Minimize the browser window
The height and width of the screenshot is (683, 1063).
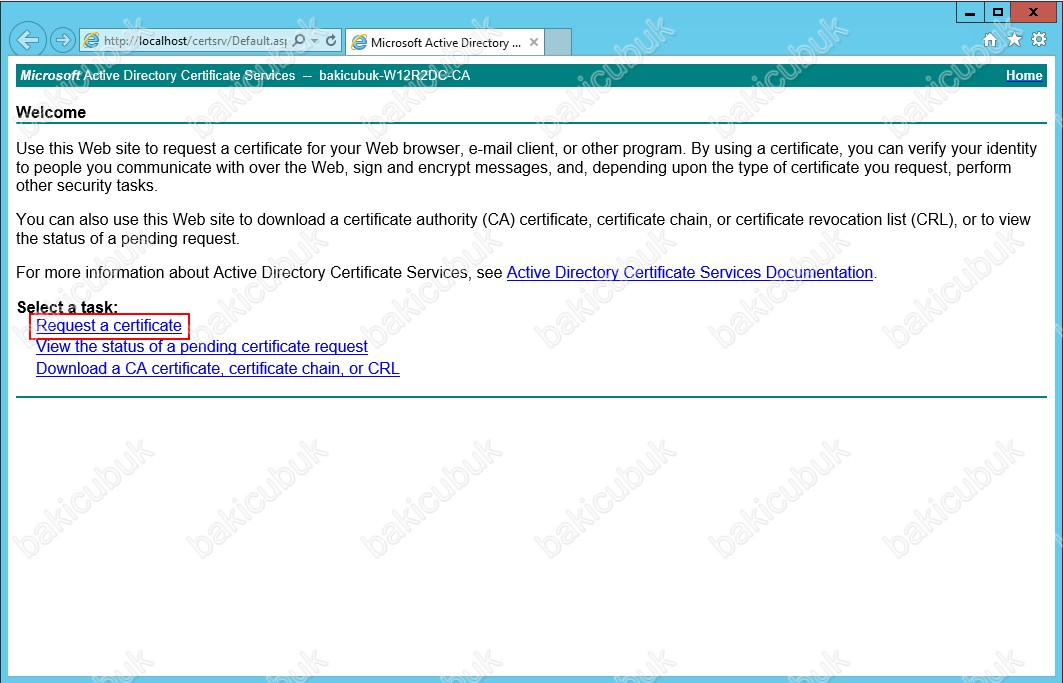(x=970, y=12)
